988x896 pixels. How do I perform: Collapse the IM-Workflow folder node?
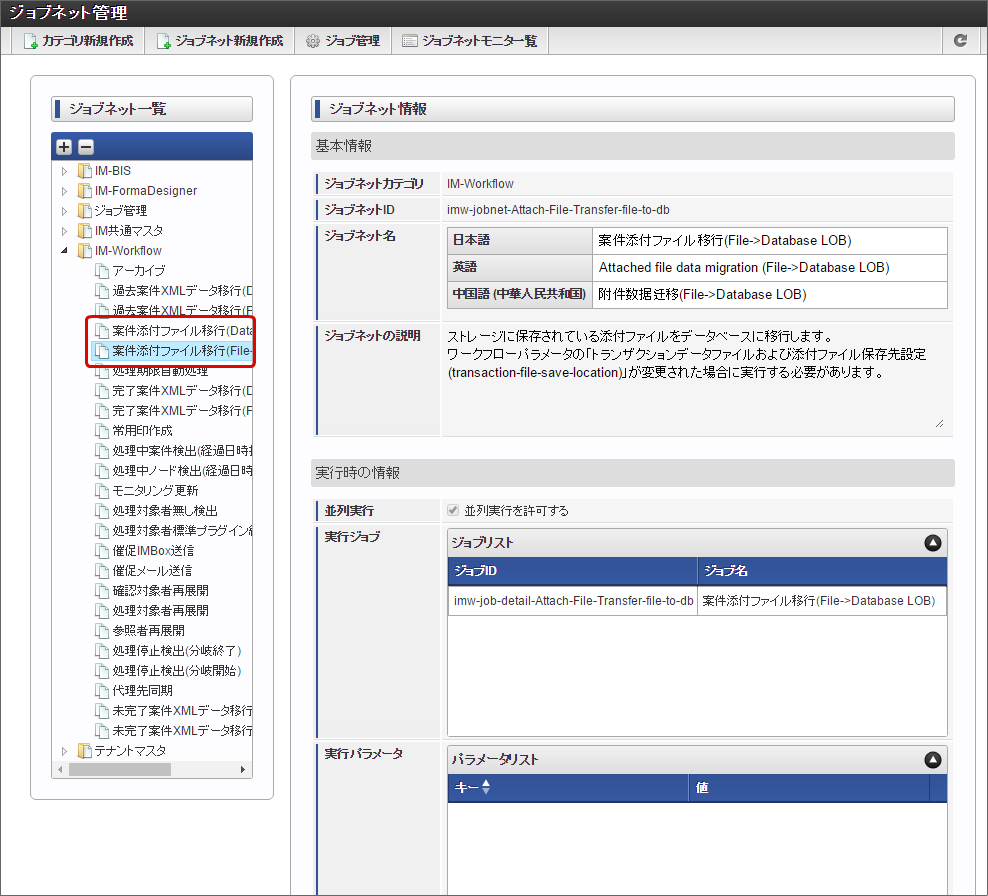pos(64,251)
